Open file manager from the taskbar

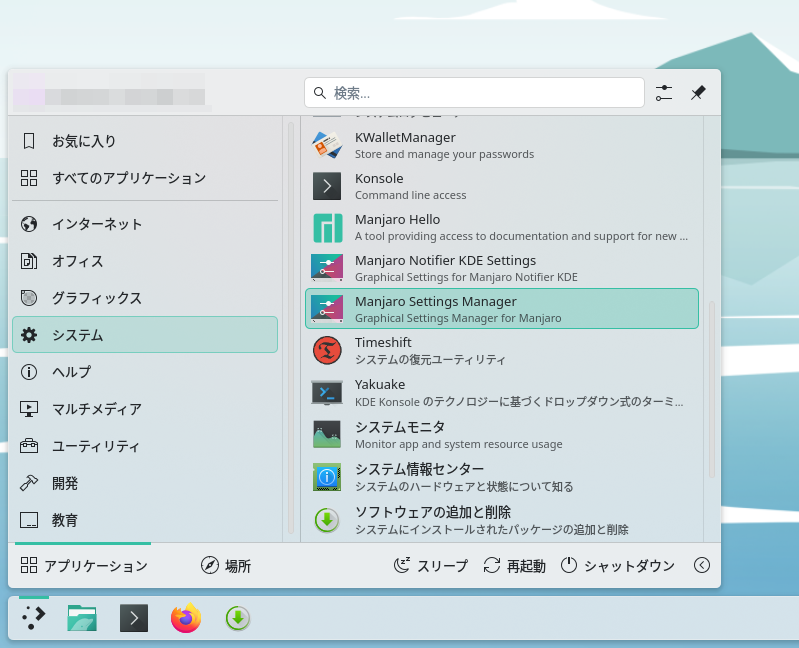pyautogui.click(x=82, y=619)
